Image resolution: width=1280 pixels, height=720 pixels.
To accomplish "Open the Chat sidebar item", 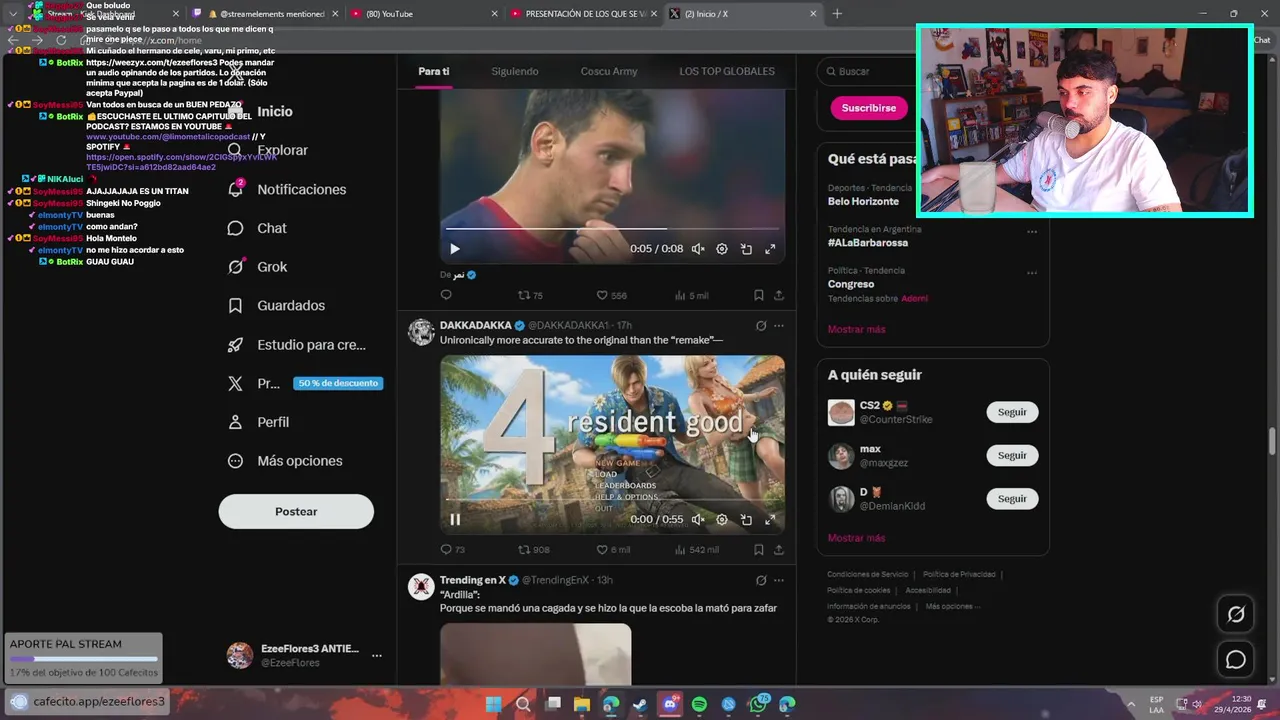I will (x=257, y=228).
